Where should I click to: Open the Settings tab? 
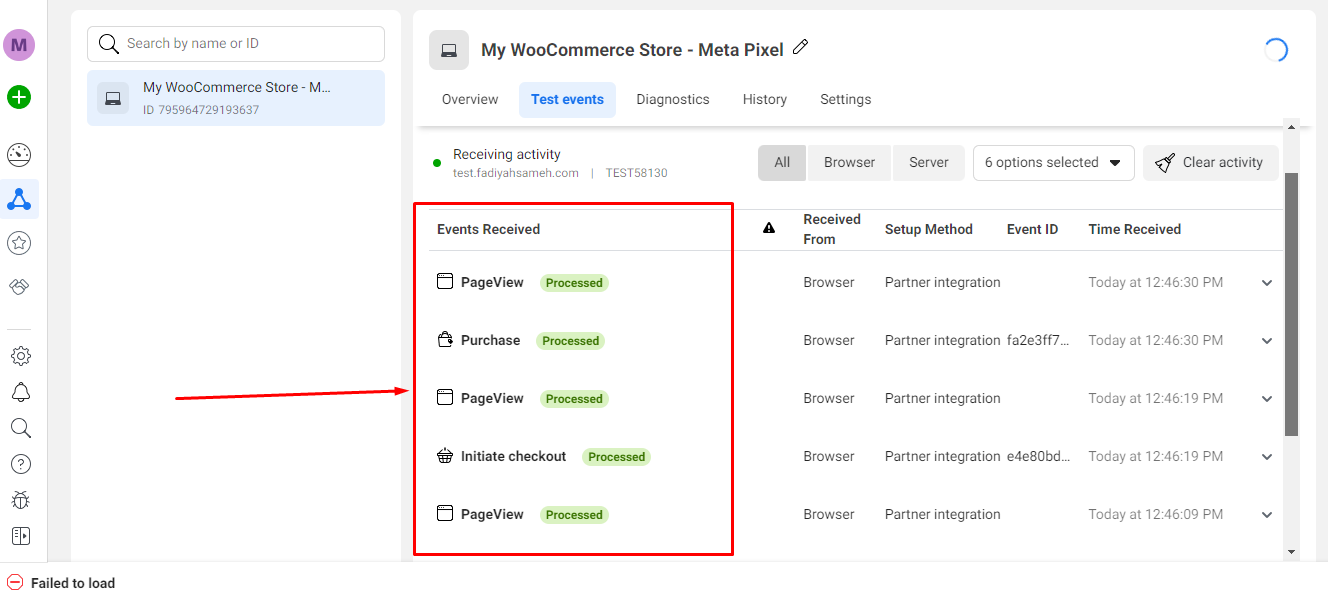click(846, 99)
